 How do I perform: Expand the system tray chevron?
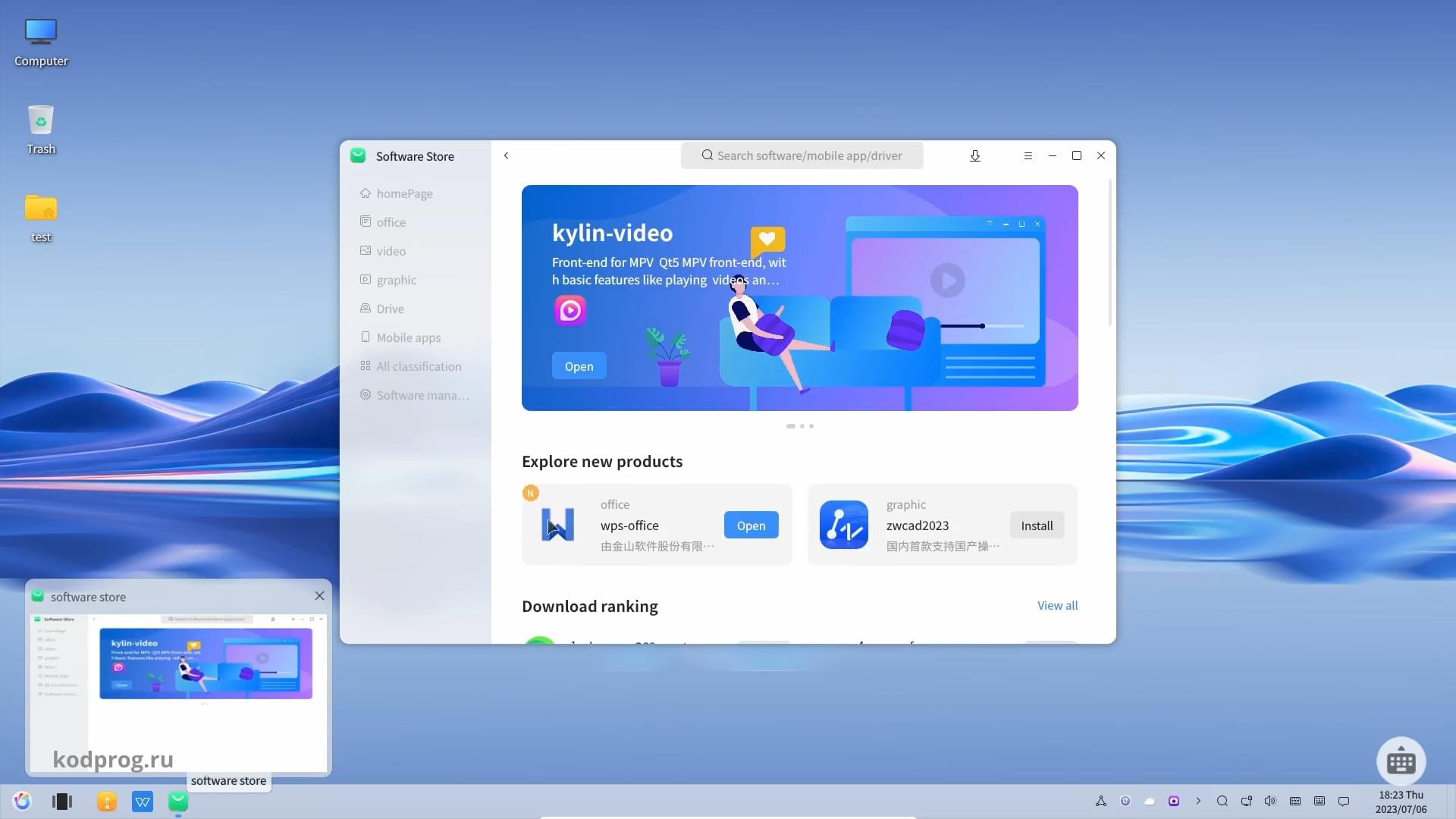(1198, 801)
